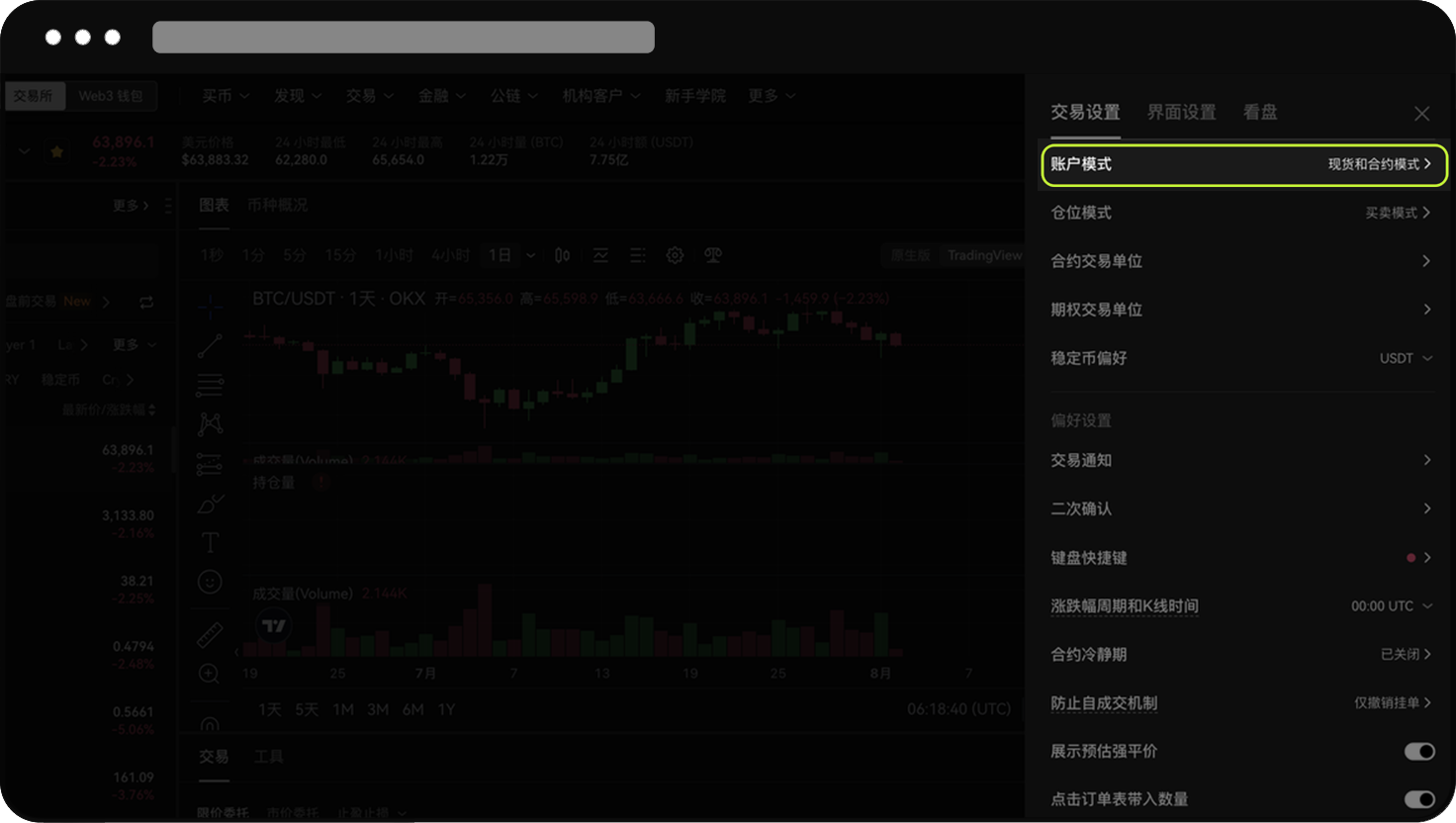Expand 合约交易单位 setting

pyautogui.click(x=1240, y=261)
